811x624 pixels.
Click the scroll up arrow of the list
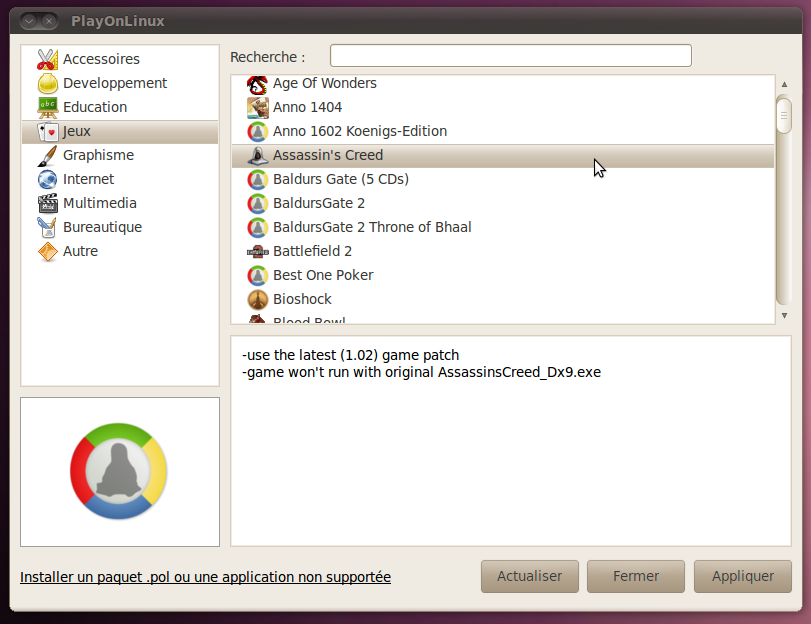click(784, 84)
